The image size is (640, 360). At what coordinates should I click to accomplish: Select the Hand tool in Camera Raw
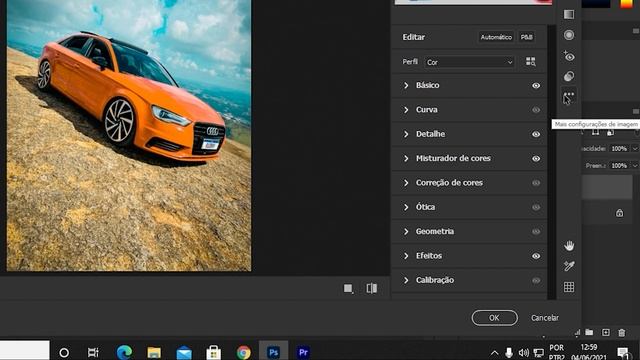pos(569,245)
